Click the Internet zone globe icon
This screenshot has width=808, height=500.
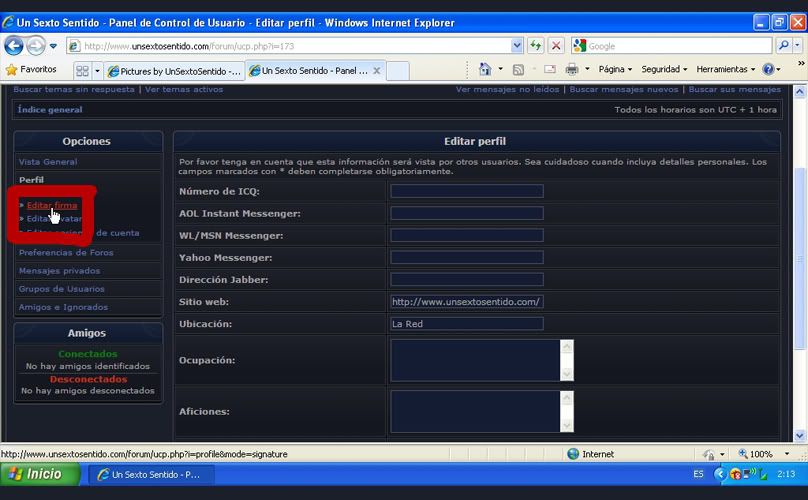tap(573, 454)
